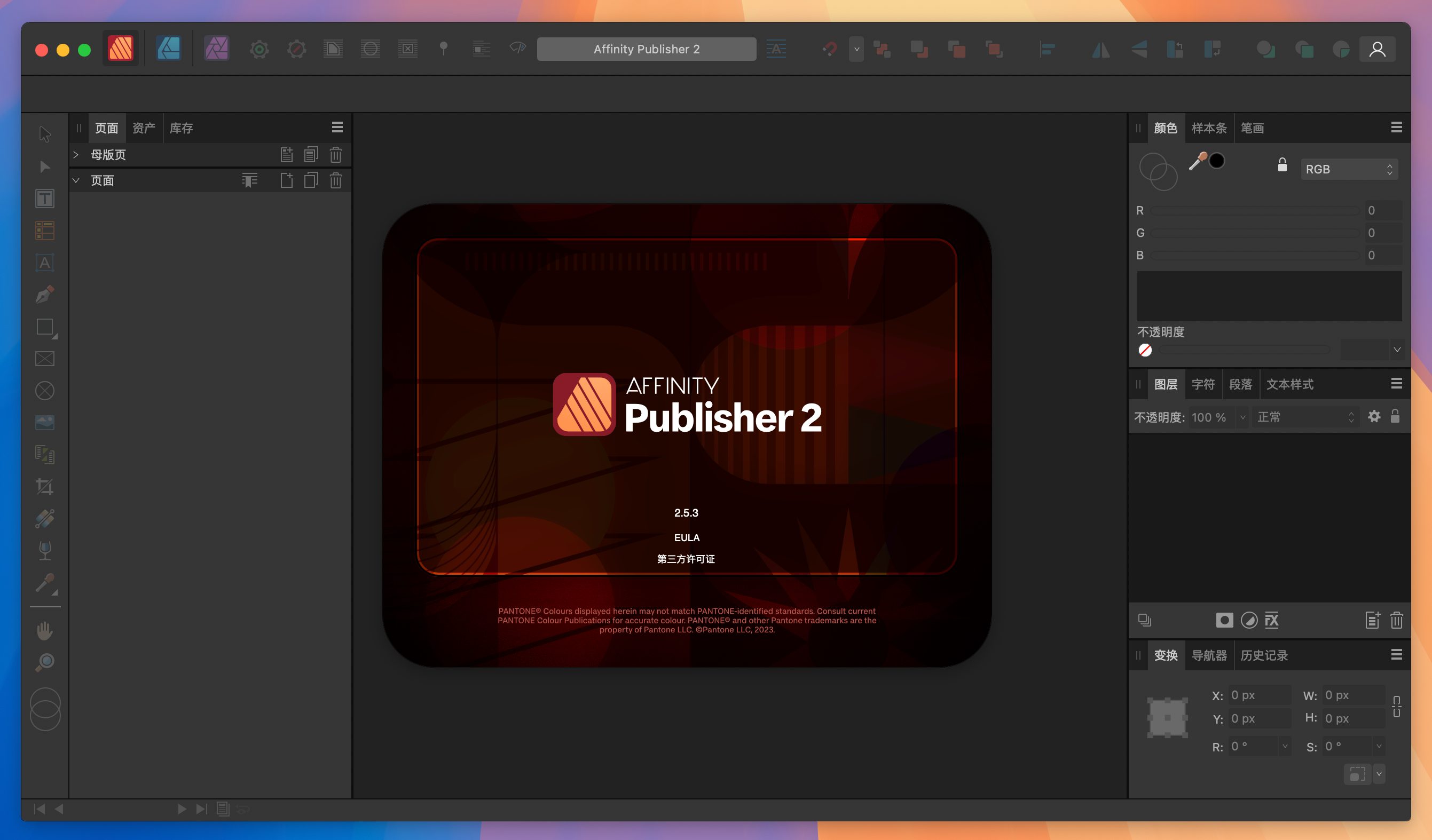Select the Picture Frame Ellipse tool
1432x840 pixels.
[x=45, y=391]
